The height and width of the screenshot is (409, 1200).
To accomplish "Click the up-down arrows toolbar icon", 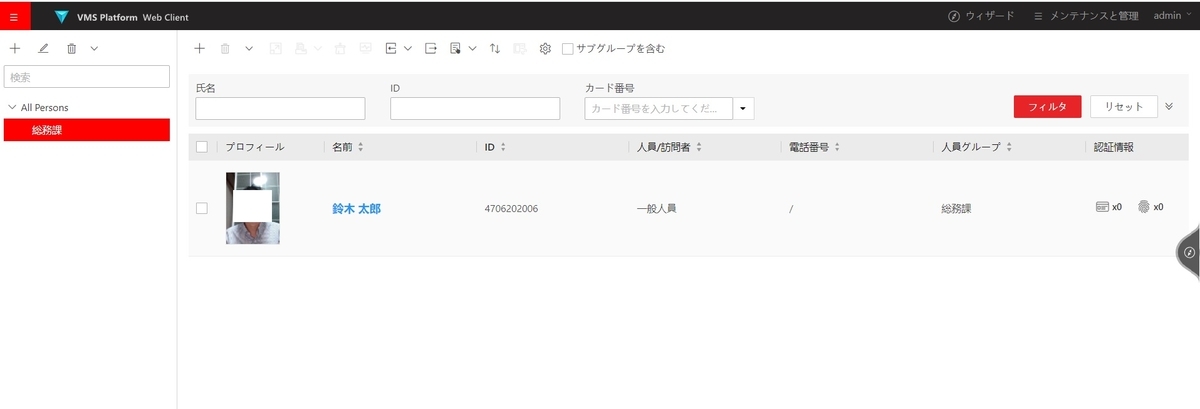I will (495, 48).
